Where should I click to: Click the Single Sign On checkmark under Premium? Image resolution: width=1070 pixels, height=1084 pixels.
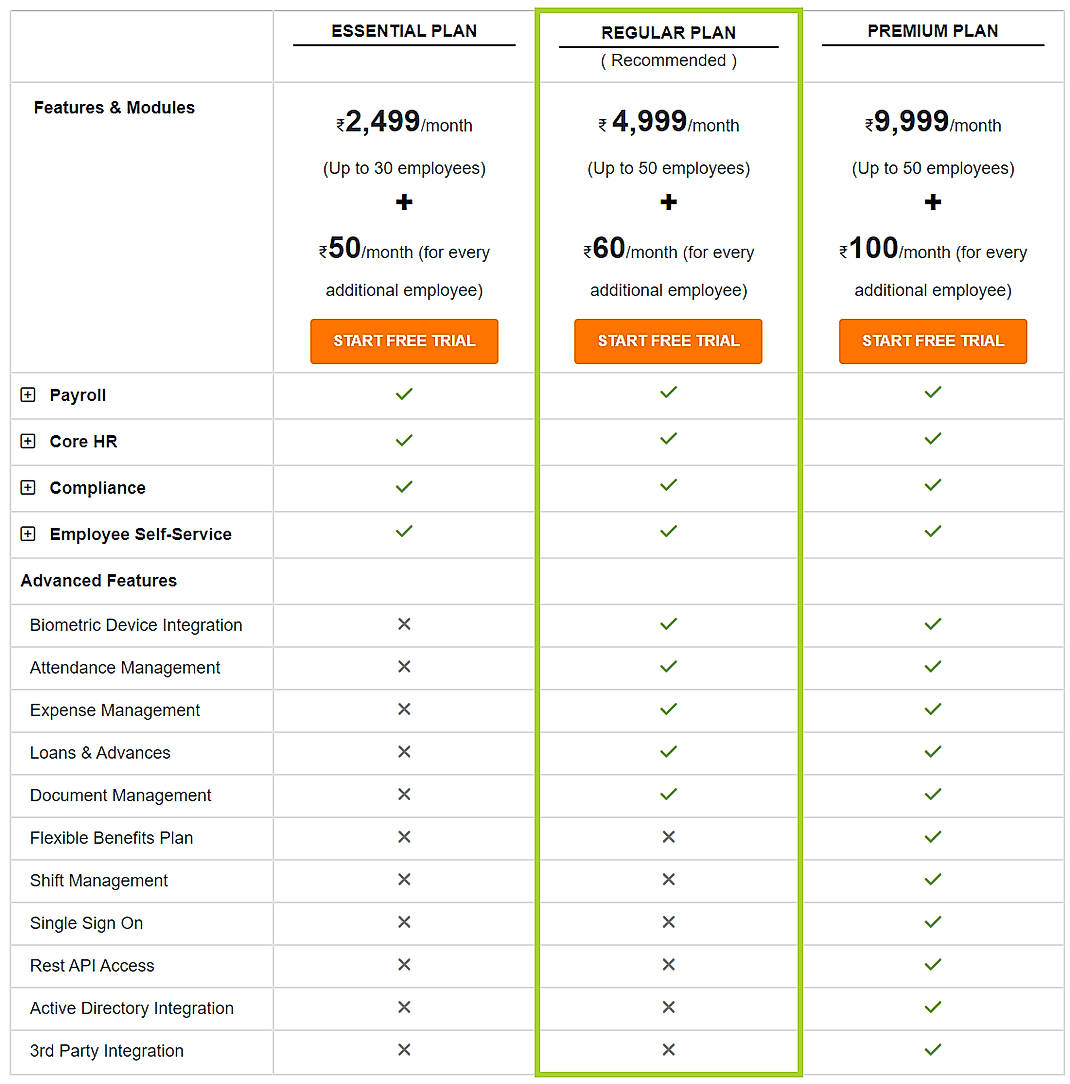[x=932, y=921]
